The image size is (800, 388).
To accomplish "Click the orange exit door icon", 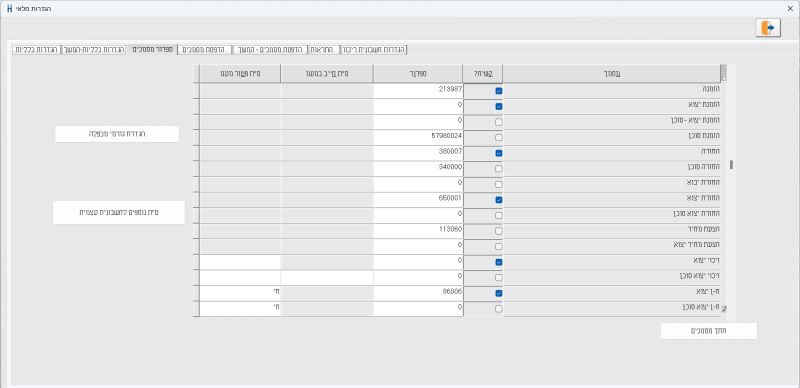I will [x=768, y=28].
